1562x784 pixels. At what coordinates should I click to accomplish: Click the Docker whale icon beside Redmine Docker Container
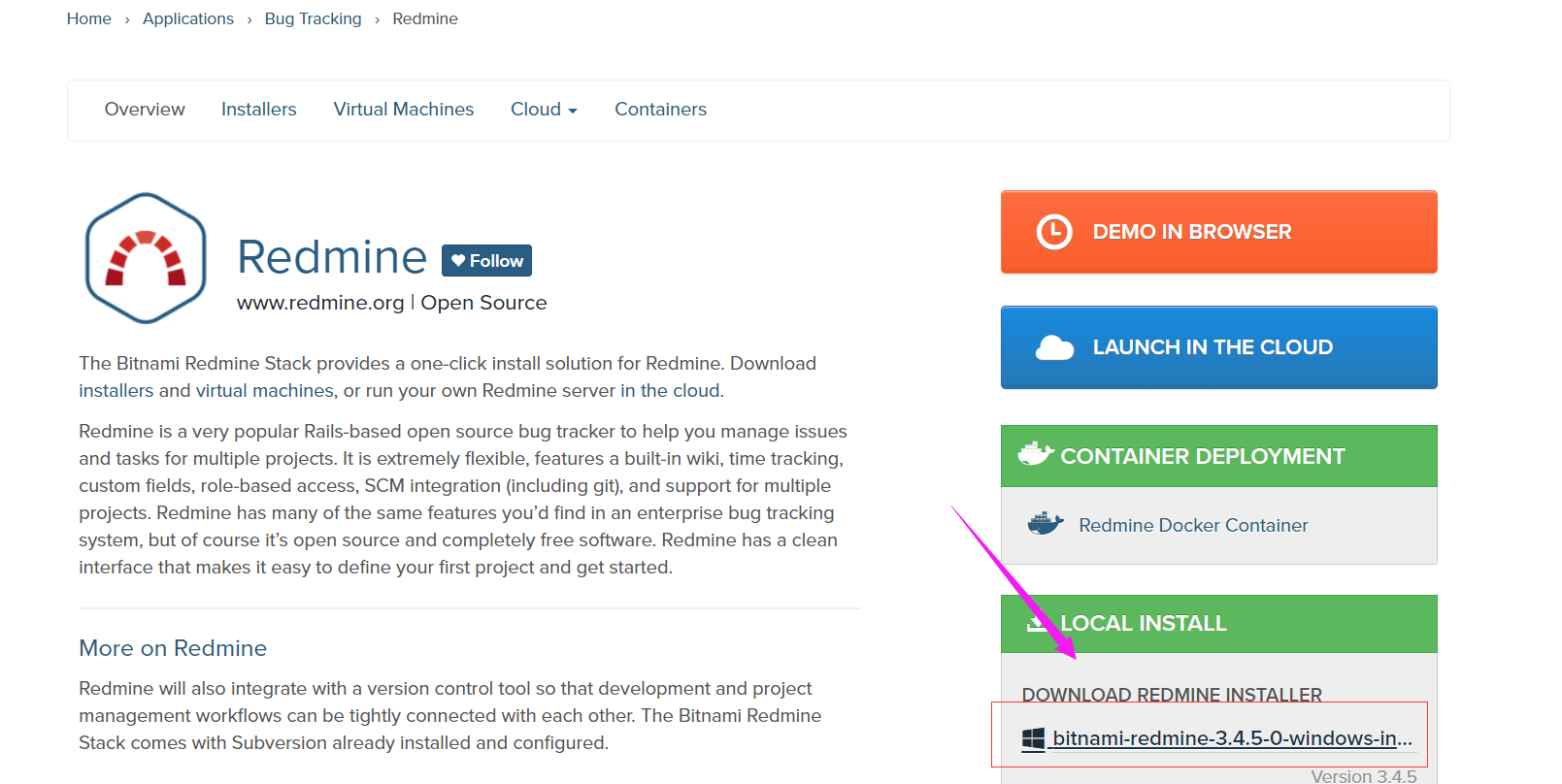[1046, 524]
